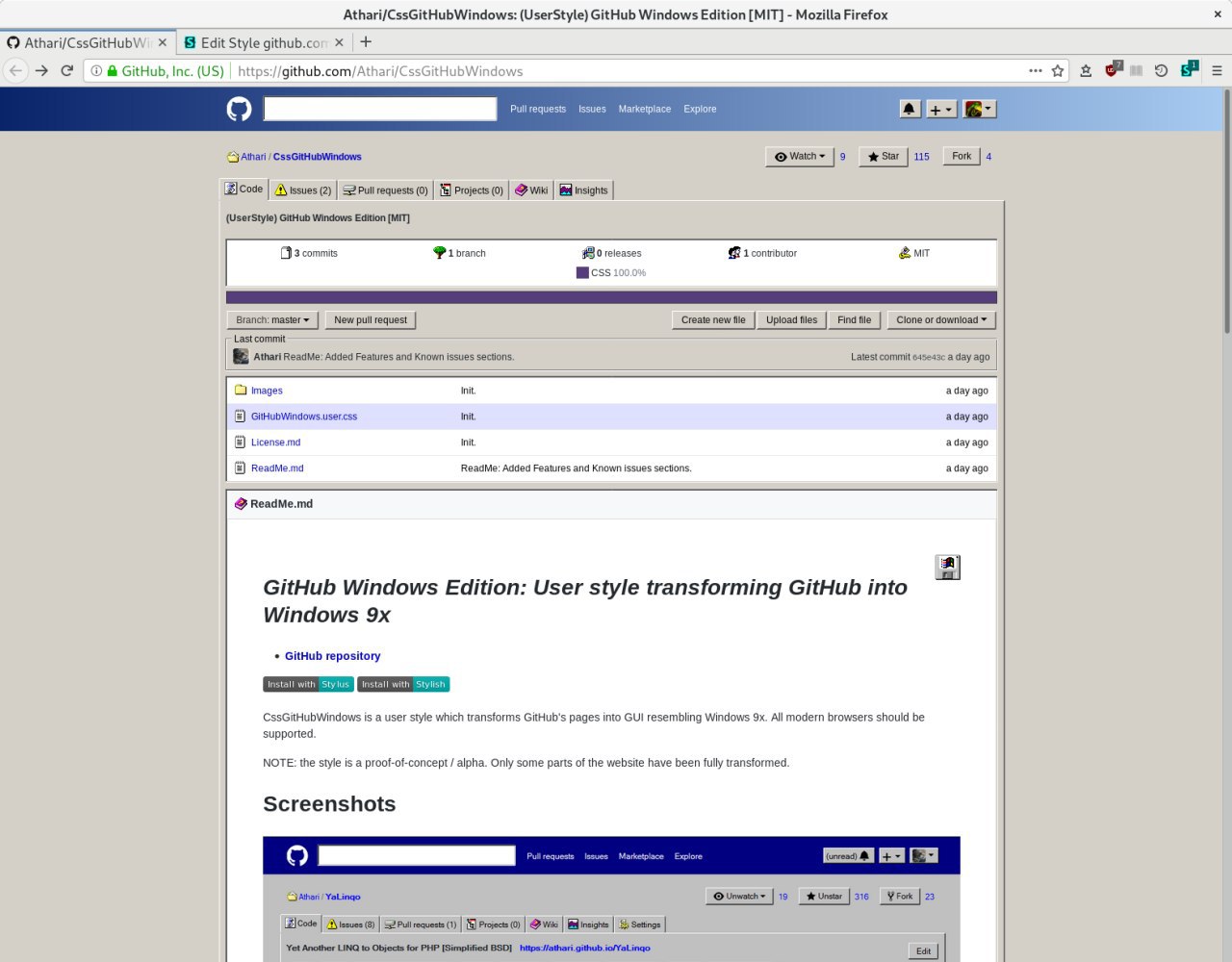This screenshot has height=962, width=1232.
Task: Close the Edit Style github.com tab
Action: 339,42
